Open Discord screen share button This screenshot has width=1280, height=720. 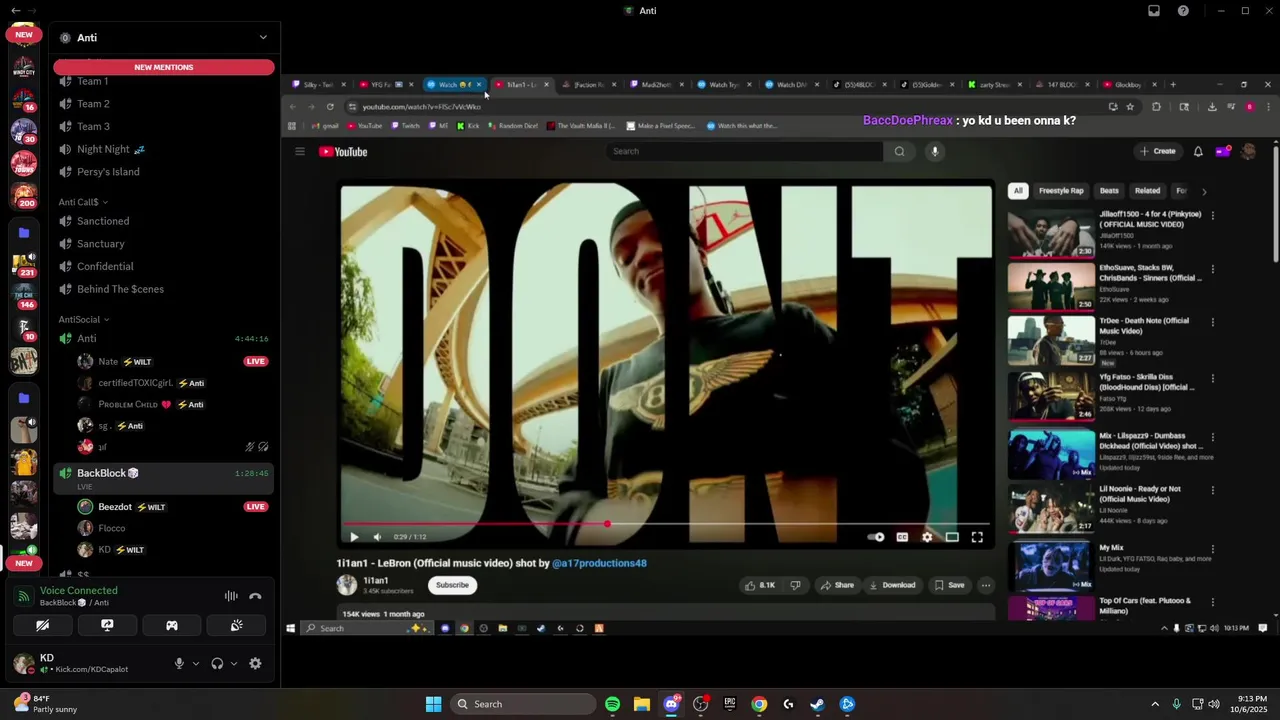(107, 625)
